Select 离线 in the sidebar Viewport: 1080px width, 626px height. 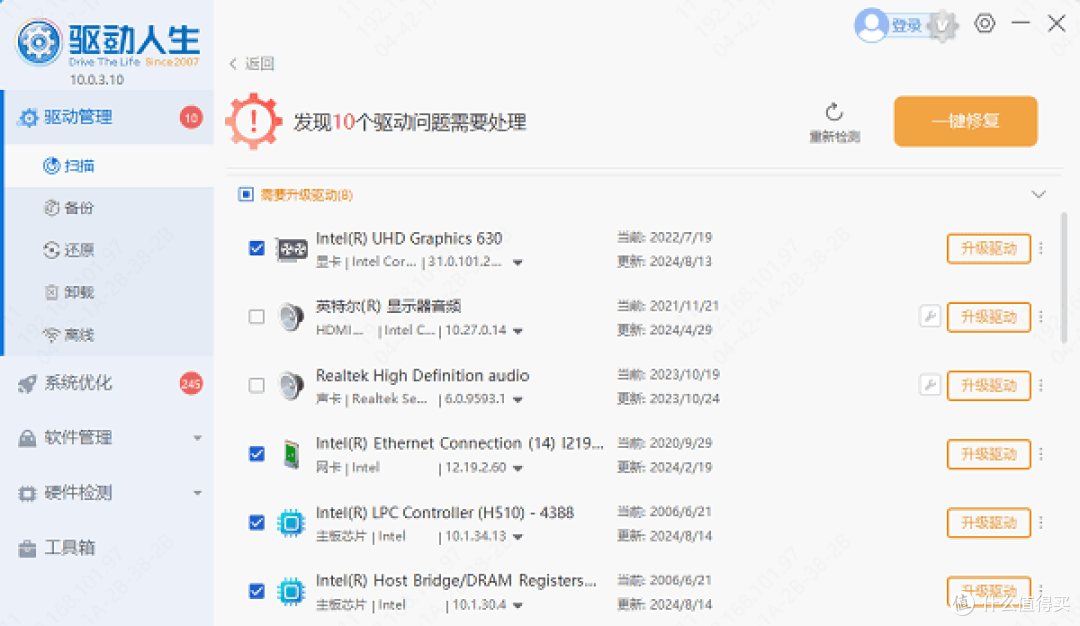110,335
